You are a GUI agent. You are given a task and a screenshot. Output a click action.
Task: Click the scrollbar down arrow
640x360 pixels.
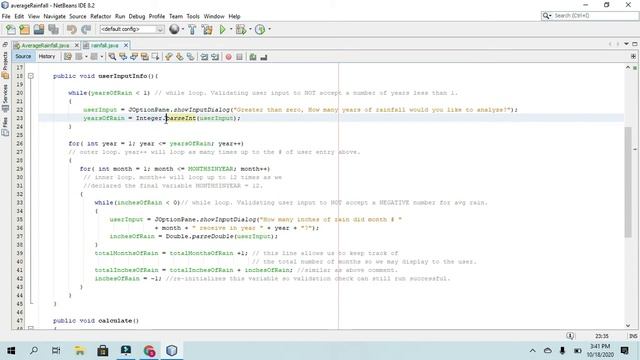click(x=628, y=325)
